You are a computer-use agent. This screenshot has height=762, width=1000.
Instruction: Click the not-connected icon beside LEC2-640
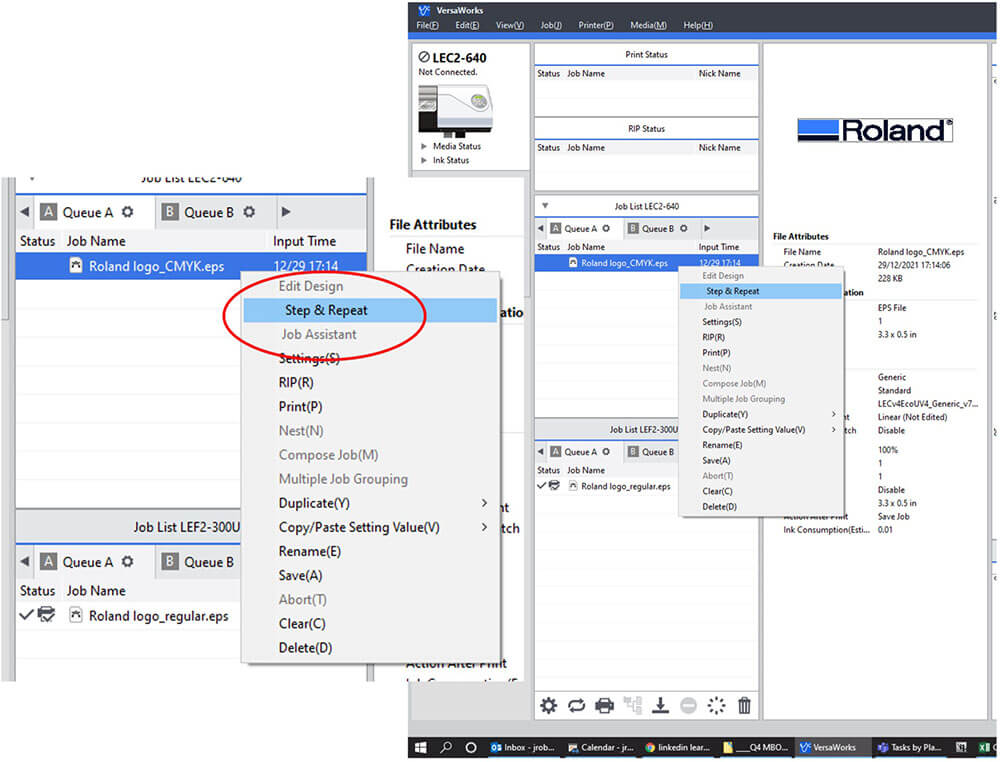pos(424,57)
